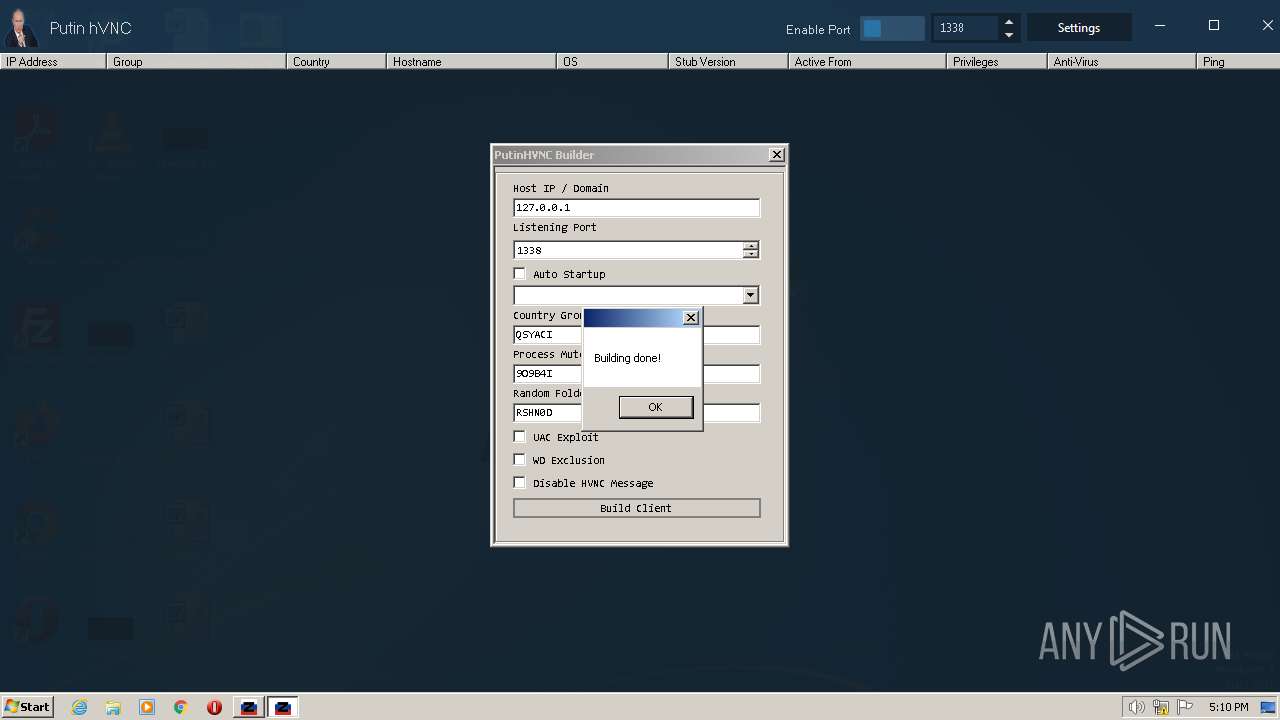This screenshot has width=1280, height=720.
Task: Launch Google Chrome from the taskbar
Action: point(181,707)
